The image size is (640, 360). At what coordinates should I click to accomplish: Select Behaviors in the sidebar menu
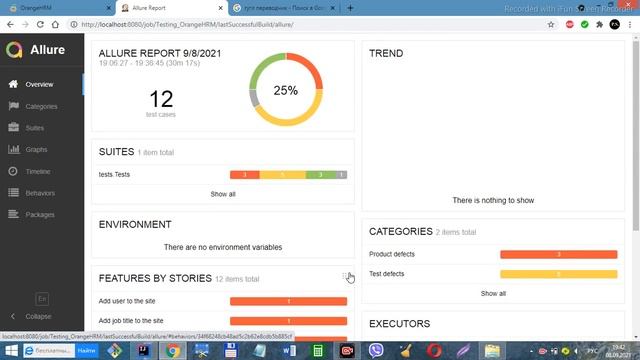pos(41,193)
